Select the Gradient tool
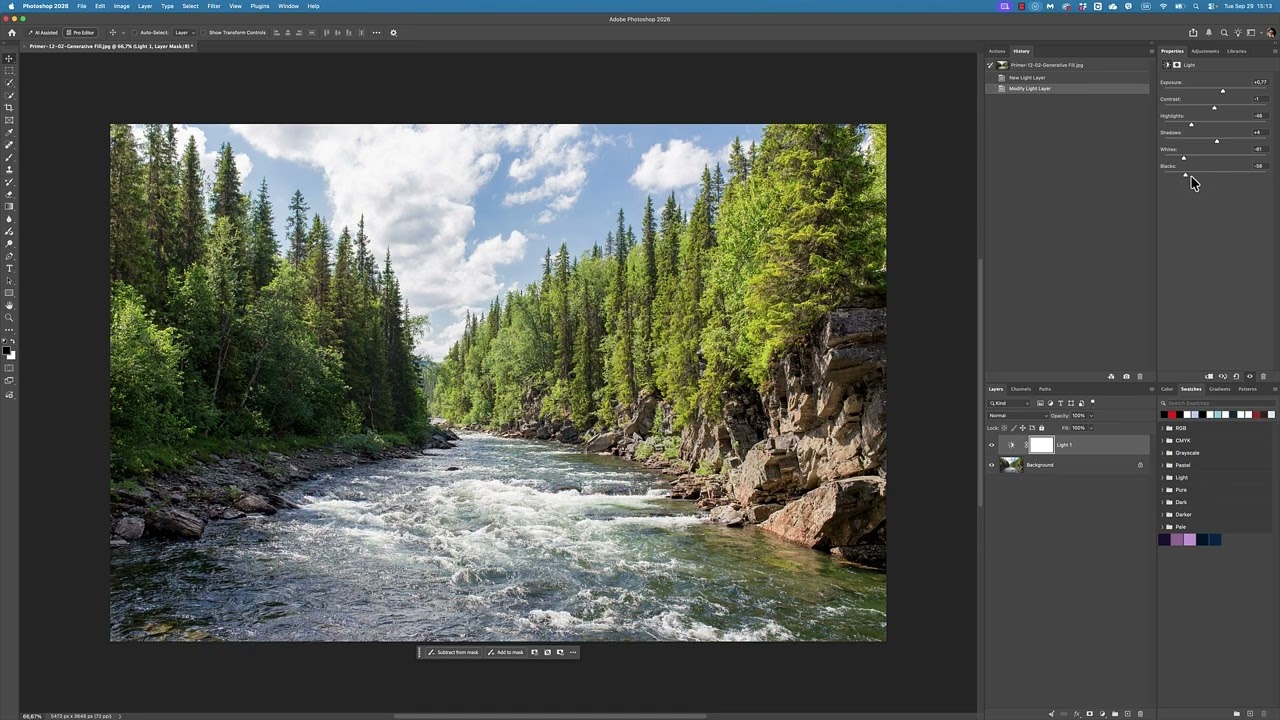1280x720 pixels. 10,206
